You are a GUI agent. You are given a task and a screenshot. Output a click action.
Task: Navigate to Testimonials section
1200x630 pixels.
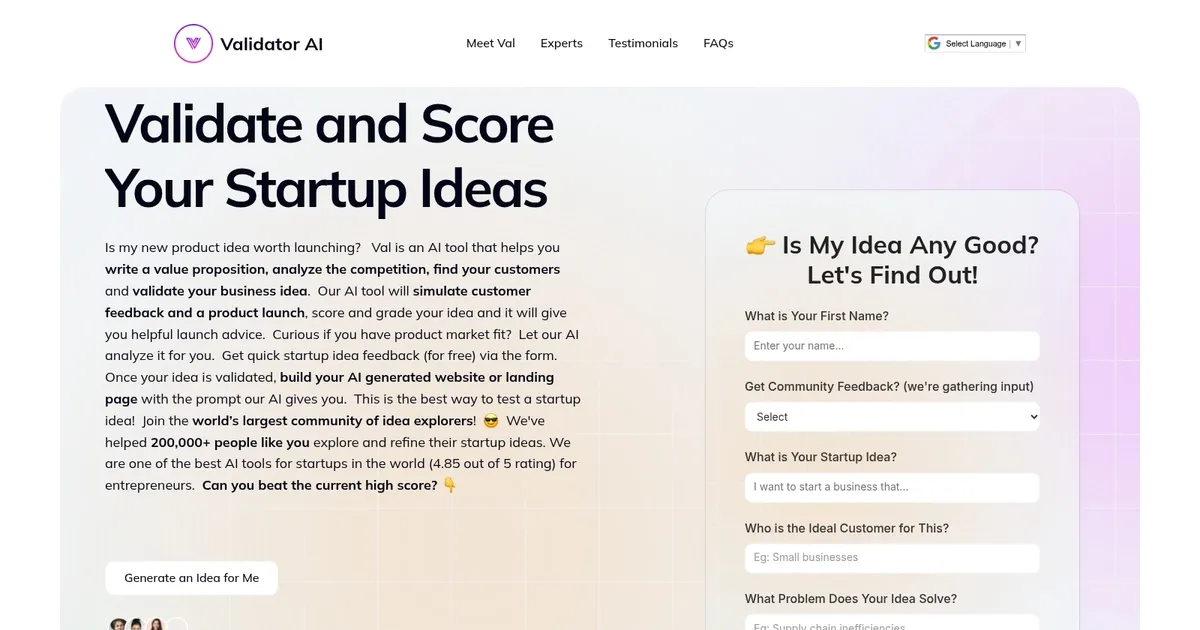point(642,43)
